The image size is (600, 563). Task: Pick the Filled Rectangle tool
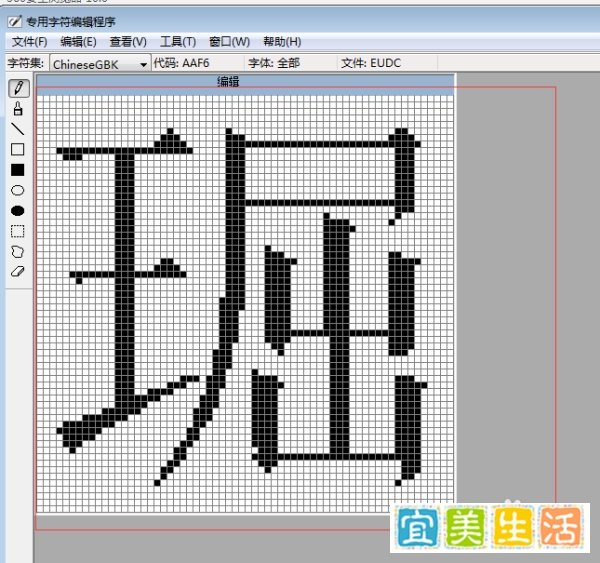[x=18, y=170]
